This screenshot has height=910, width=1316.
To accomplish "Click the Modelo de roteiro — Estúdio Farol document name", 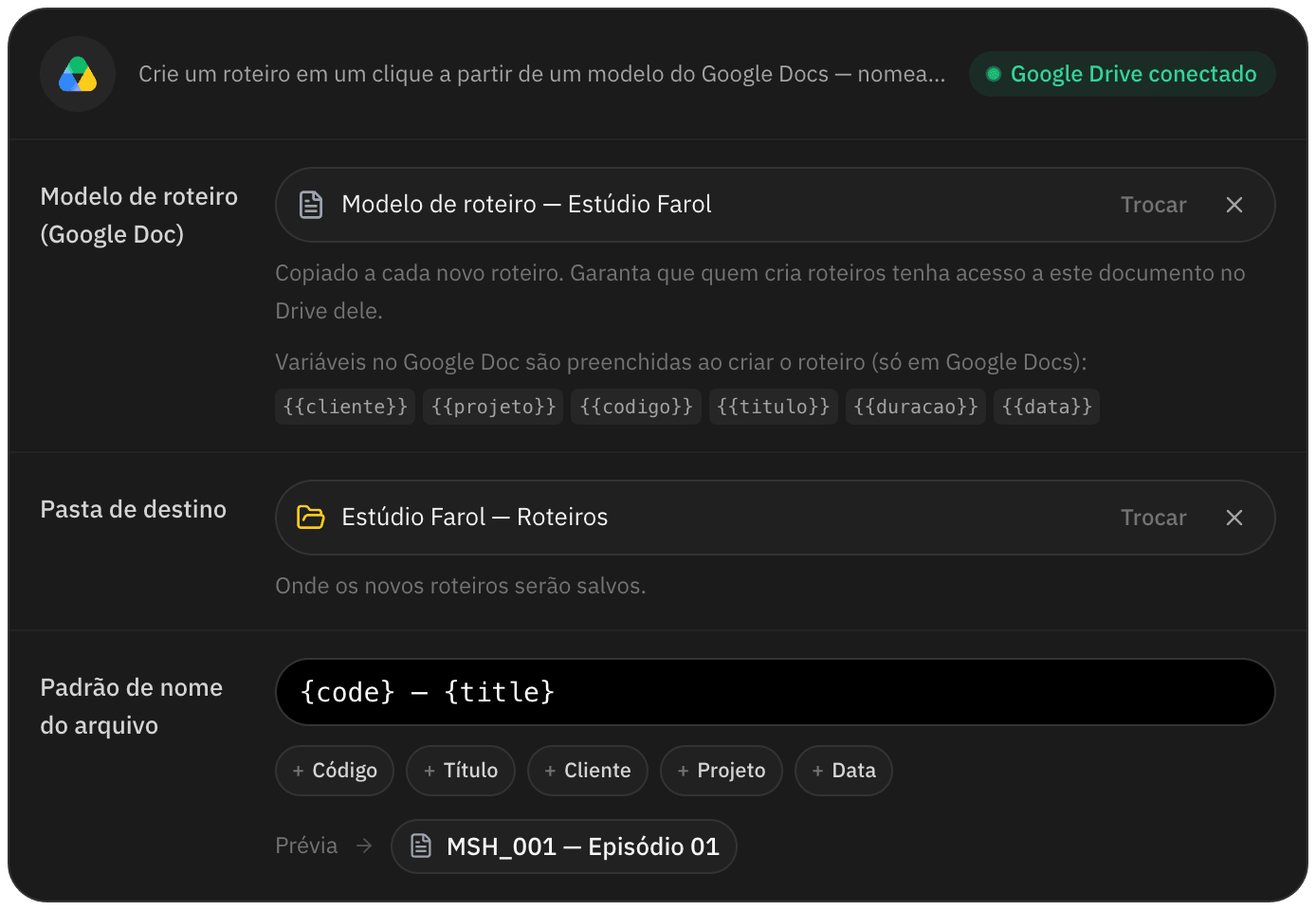I will tap(526, 205).
